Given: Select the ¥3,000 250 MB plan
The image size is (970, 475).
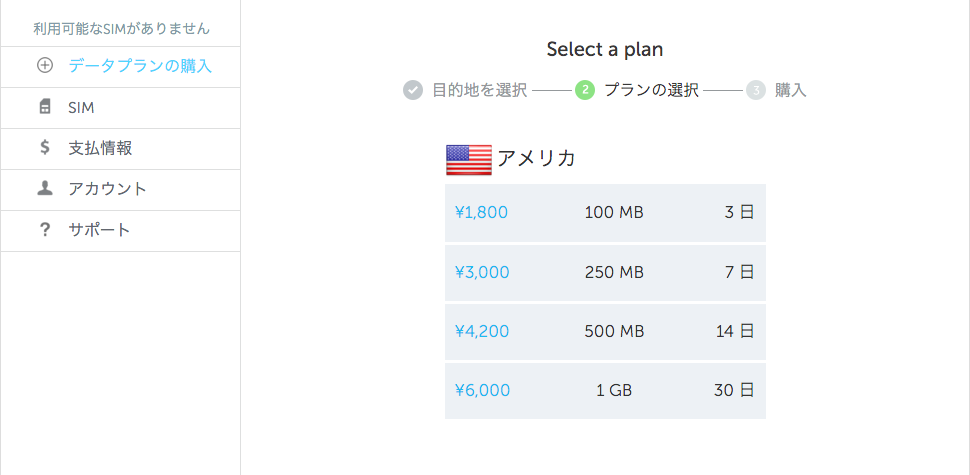Looking at the screenshot, I should [x=605, y=272].
